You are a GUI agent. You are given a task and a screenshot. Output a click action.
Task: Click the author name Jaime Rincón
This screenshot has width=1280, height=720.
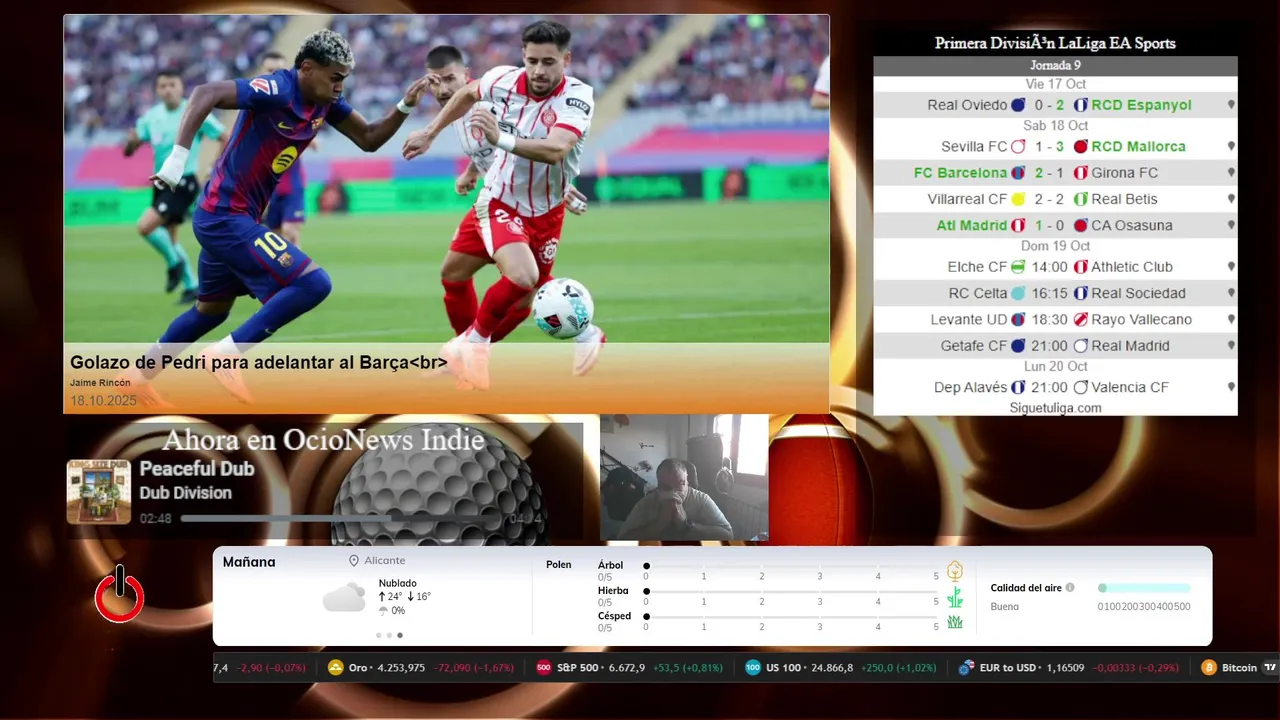coord(100,383)
